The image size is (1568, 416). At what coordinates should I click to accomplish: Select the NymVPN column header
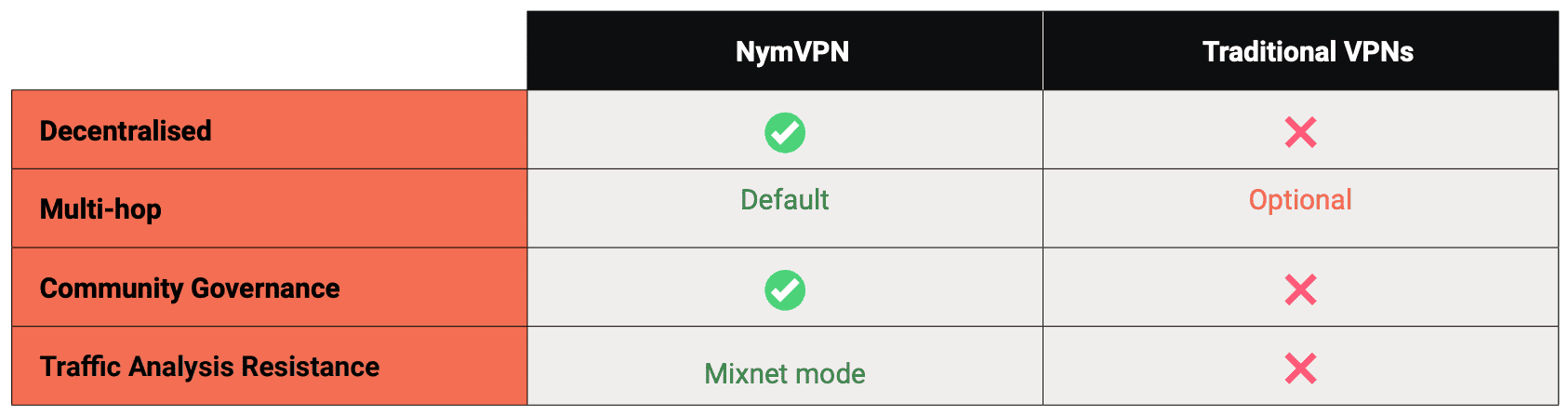click(792, 52)
